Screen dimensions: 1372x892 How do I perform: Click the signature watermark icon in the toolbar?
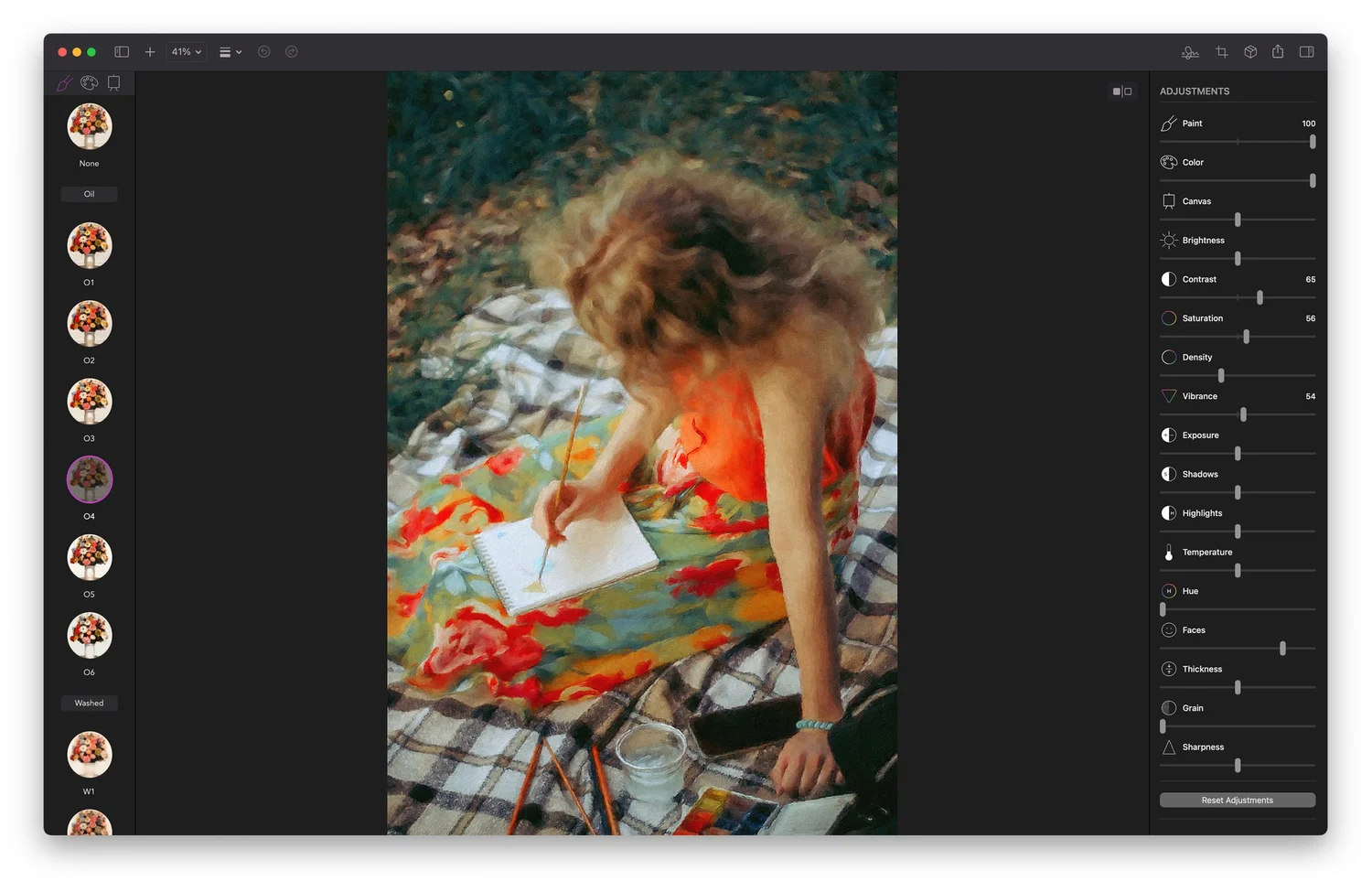pos(1190,52)
